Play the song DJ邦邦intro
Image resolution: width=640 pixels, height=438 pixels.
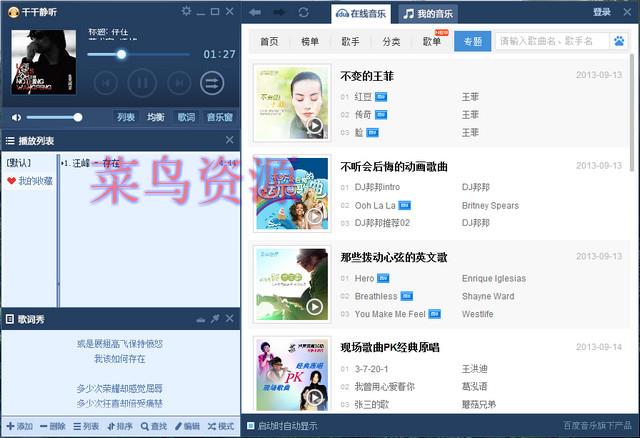[x=377, y=187]
